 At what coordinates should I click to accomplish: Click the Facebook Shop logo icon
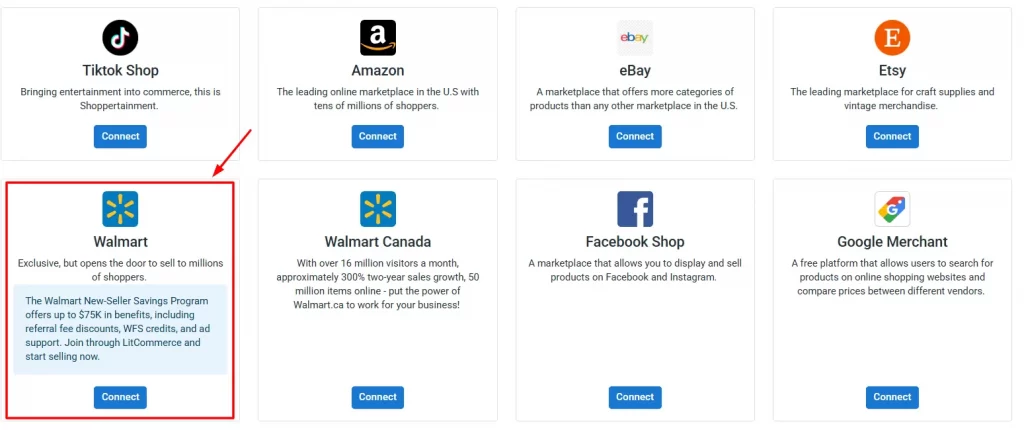tap(635, 209)
